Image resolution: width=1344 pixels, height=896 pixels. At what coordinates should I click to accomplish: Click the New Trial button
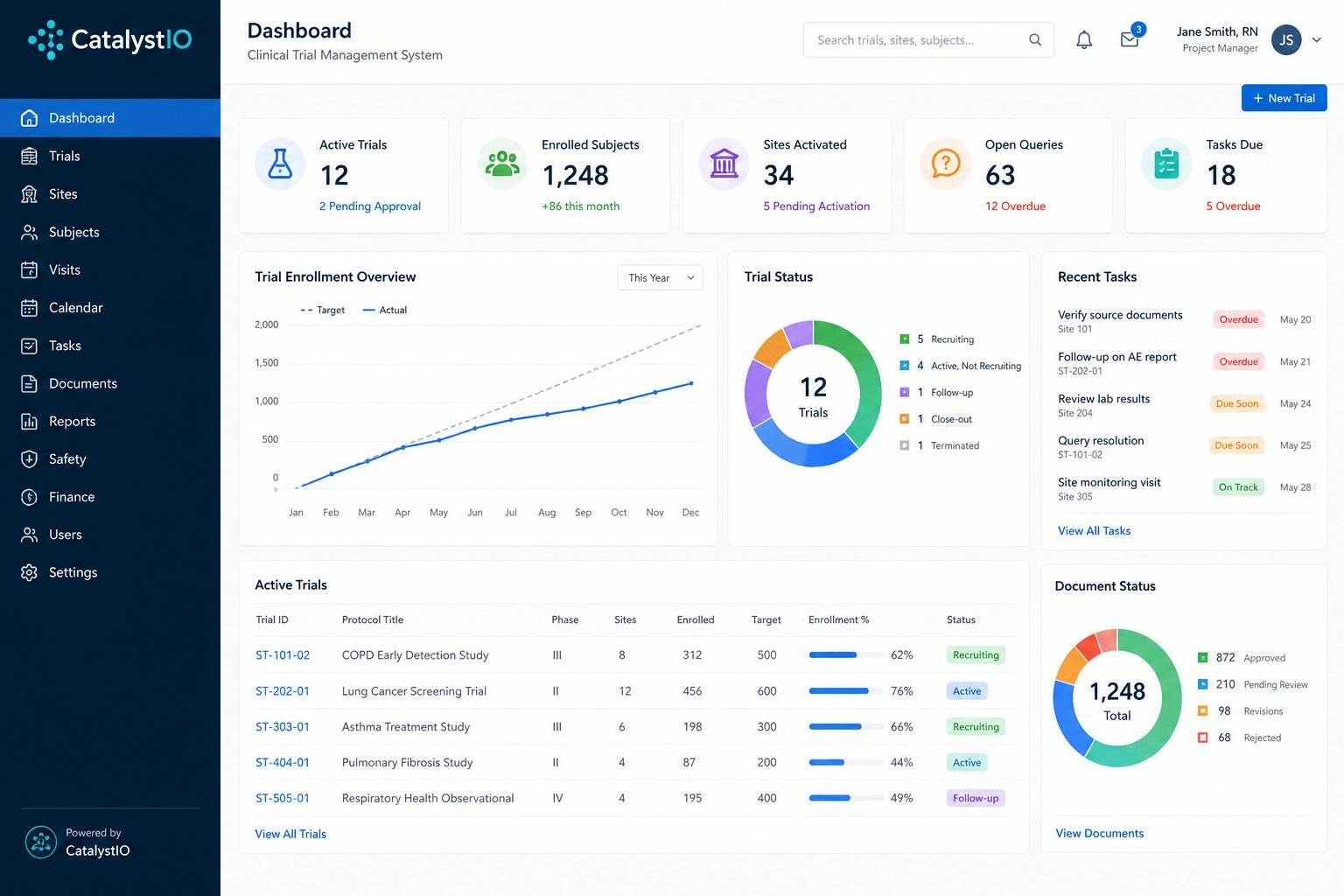click(x=1284, y=98)
